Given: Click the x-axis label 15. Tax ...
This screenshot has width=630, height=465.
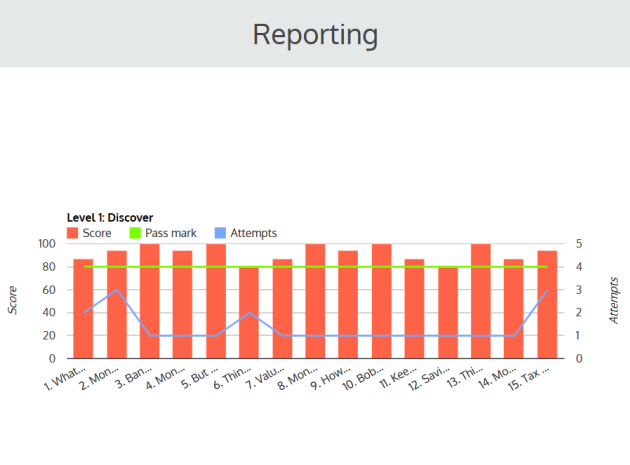Looking at the screenshot, I should coord(528,378).
